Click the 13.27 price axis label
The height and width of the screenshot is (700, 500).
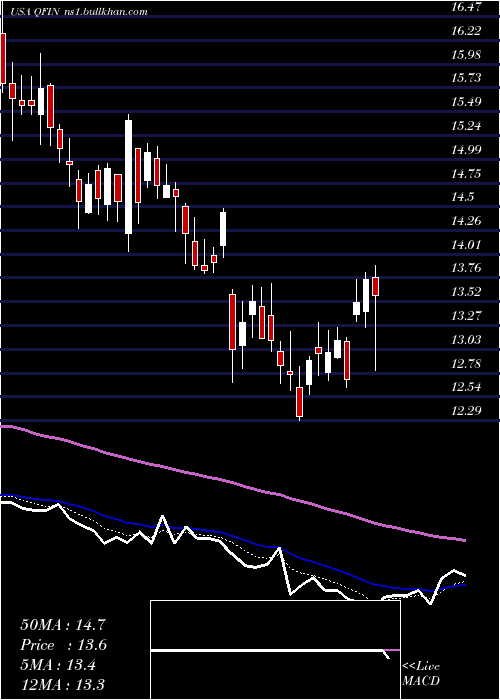click(467, 316)
